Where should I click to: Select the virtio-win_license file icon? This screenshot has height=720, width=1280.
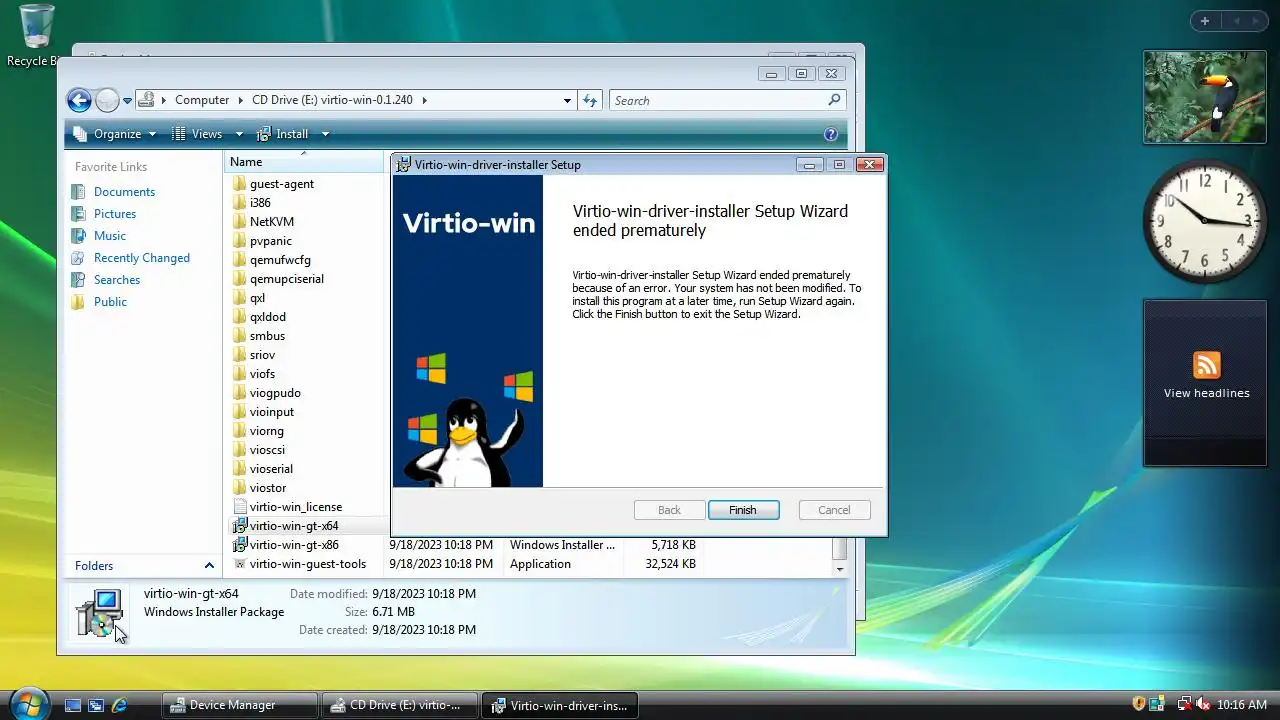point(239,507)
